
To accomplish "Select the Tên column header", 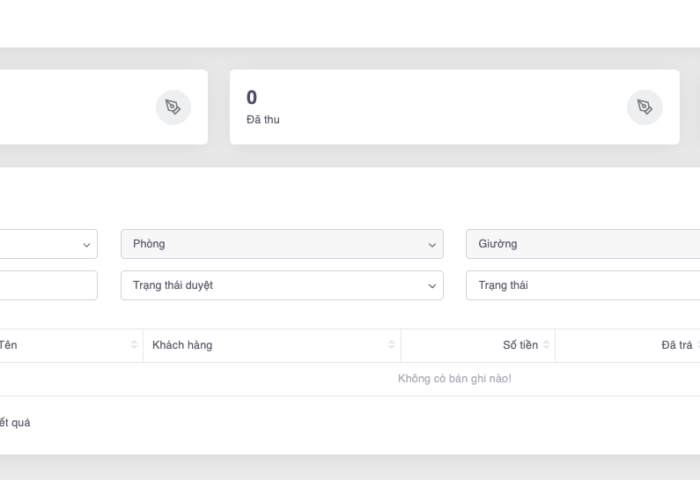I will click(x=8, y=345).
